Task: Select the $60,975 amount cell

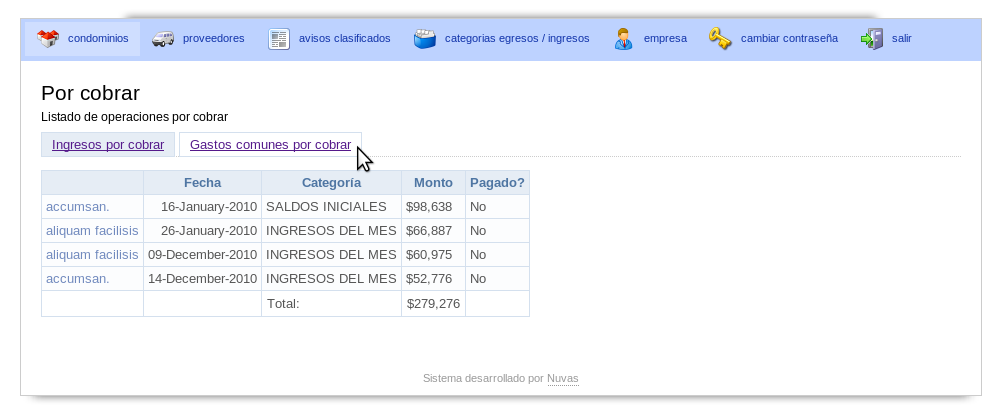Action: pos(433,255)
